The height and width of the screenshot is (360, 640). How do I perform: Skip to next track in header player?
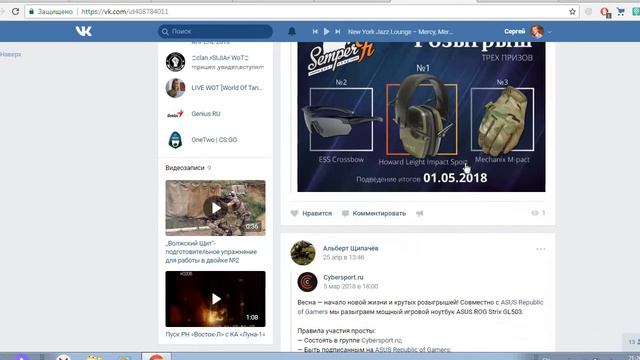click(x=338, y=31)
